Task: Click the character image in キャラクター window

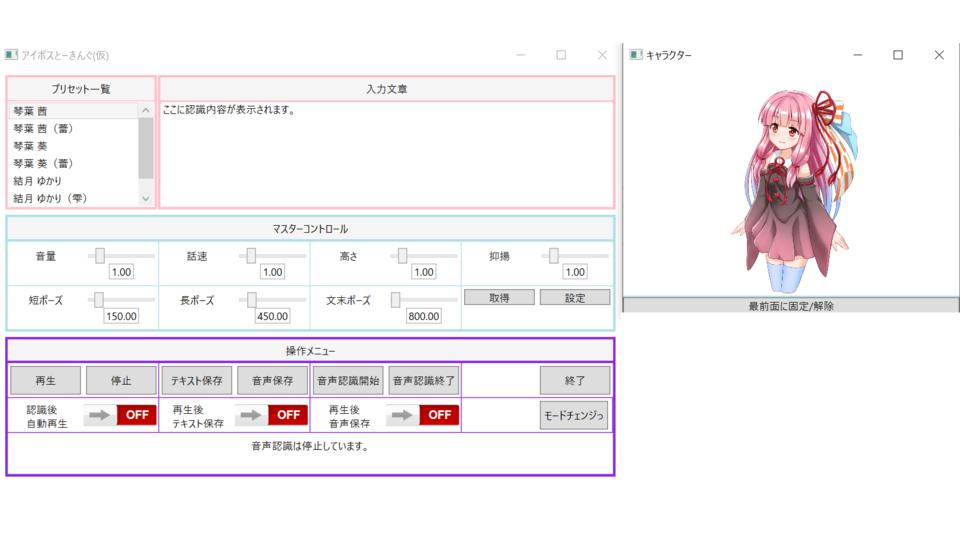Action: click(x=794, y=191)
